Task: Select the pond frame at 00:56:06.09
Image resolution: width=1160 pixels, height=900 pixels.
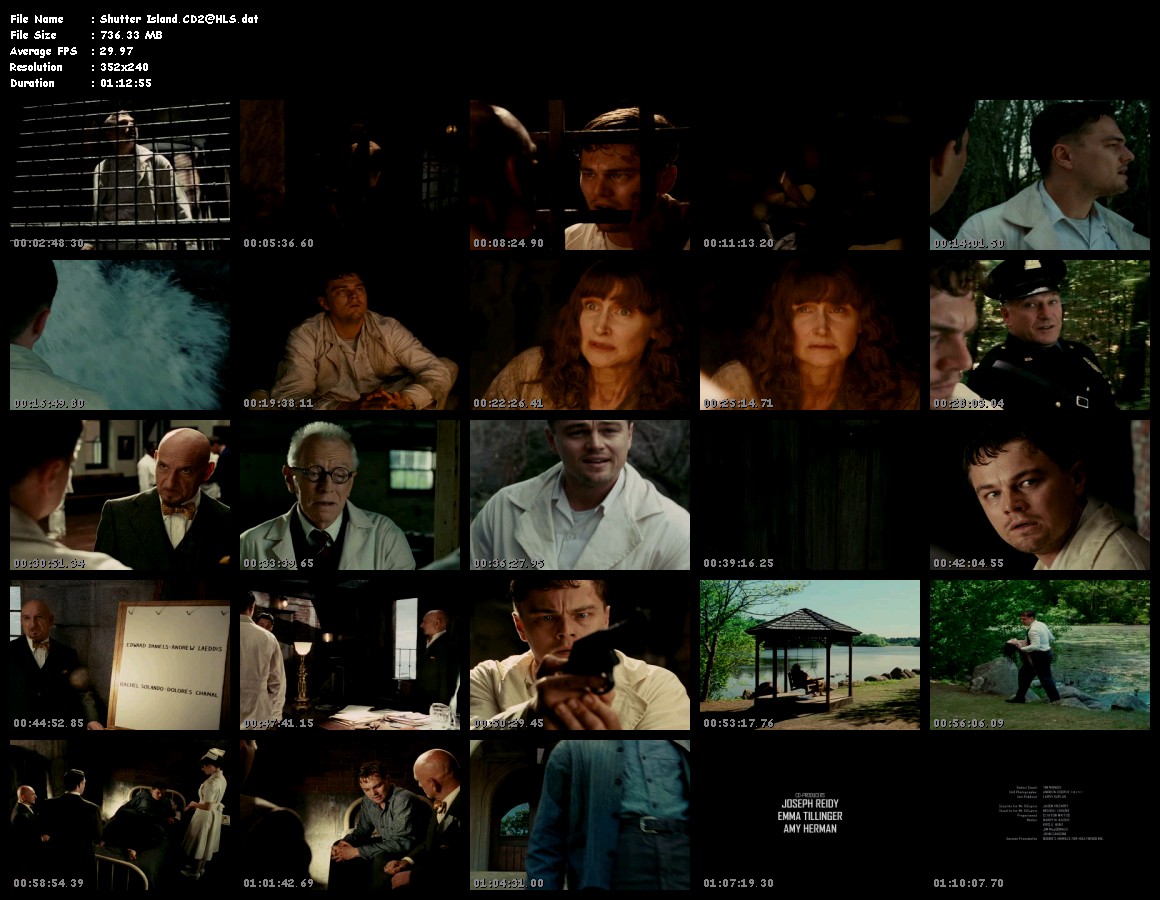Action: (x=1040, y=655)
